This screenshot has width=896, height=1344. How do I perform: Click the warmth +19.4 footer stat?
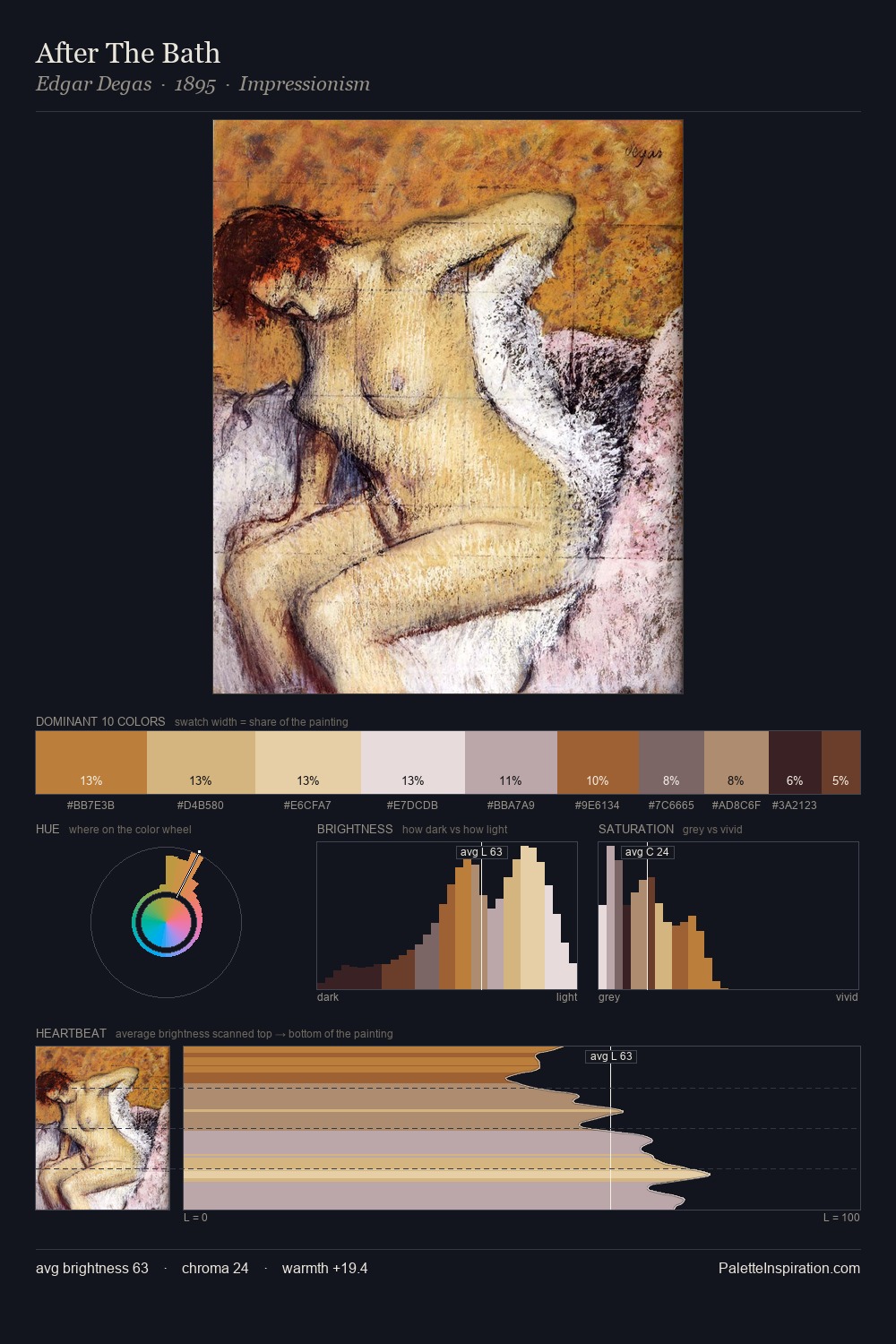pyautogui.click(x=324, y=1268)
